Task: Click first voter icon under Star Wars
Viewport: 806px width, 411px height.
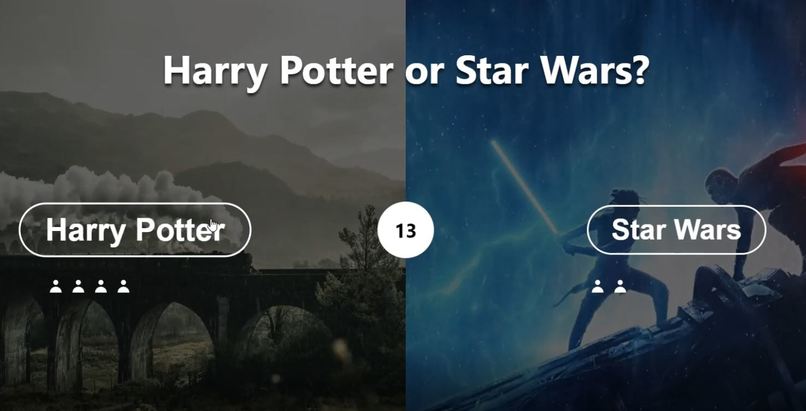Action: pos(597,287)
